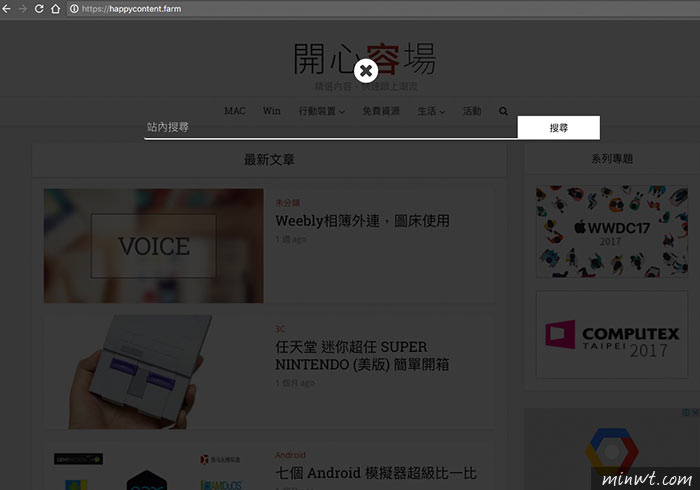The height and width of the screenshot is (490, 700).
Task: Open the Weebly相簿外連 article title
Action: [x=362, y=221]
